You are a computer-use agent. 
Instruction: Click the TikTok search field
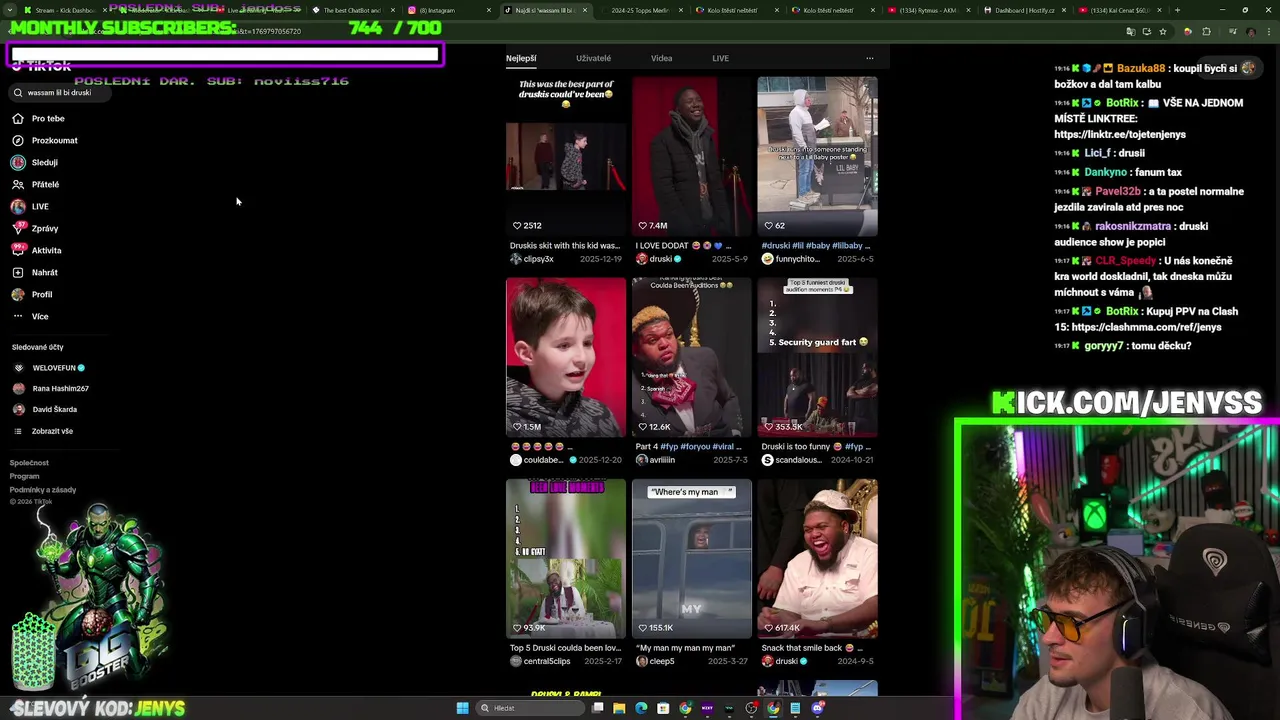60,92
